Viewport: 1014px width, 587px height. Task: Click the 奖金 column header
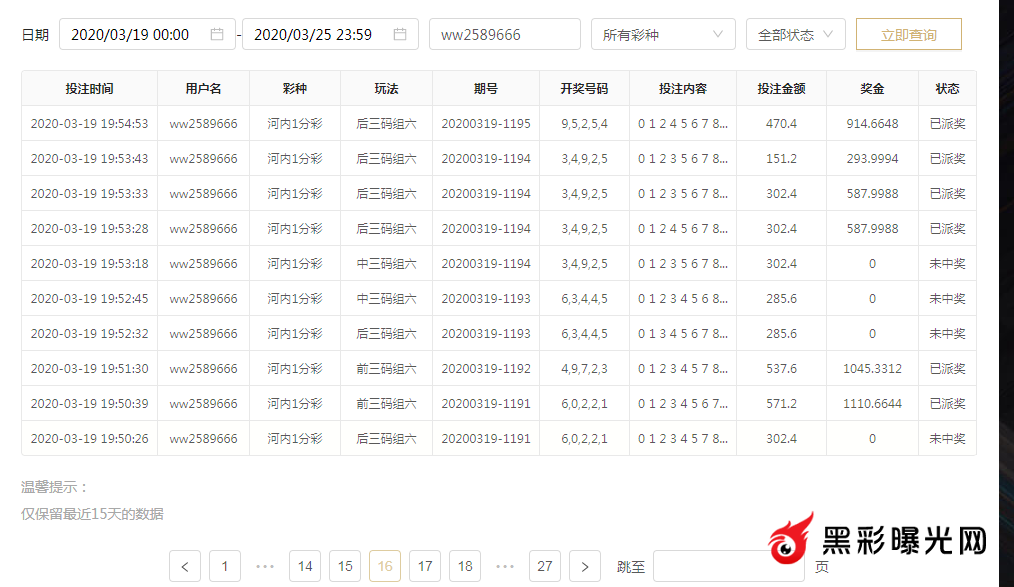872,89
